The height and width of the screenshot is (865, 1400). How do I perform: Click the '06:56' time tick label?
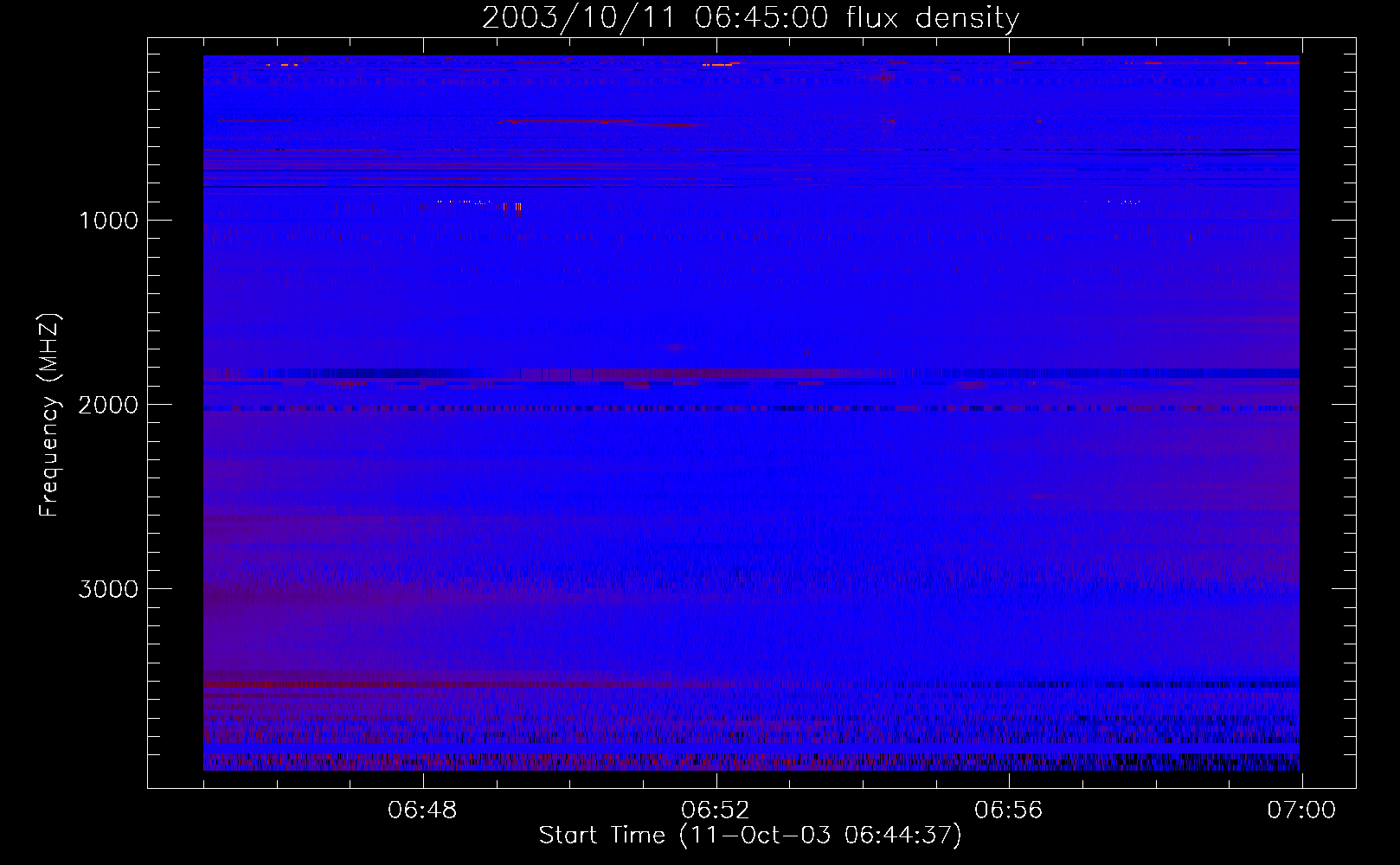point(1009,811)
